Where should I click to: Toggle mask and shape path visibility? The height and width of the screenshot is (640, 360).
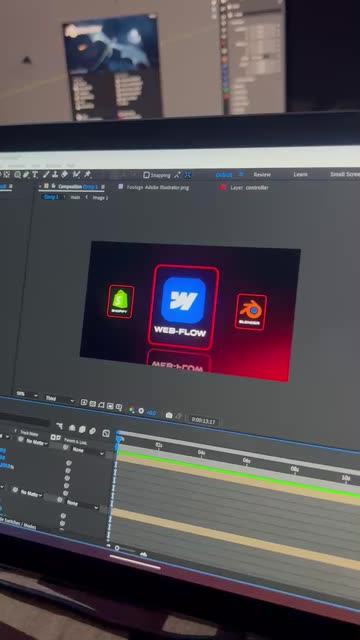click(x=101, y=404)
